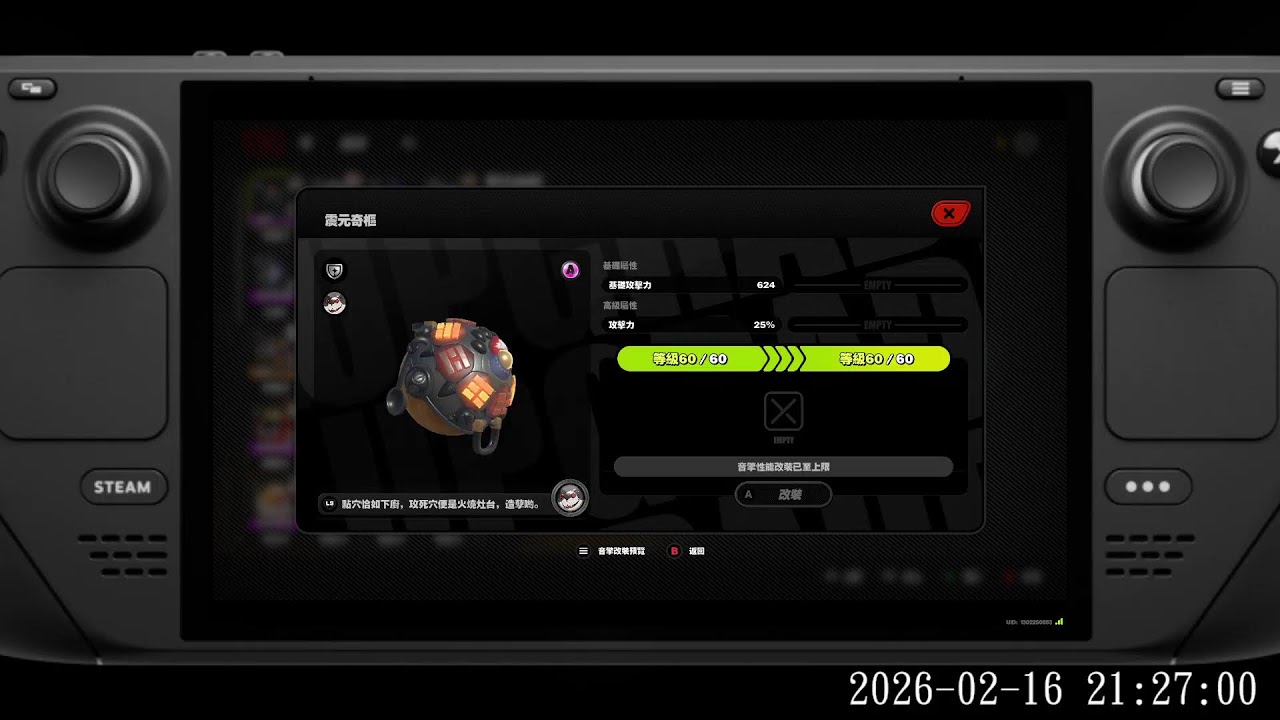Click the 高級屬性 section header

click(620, 305)
